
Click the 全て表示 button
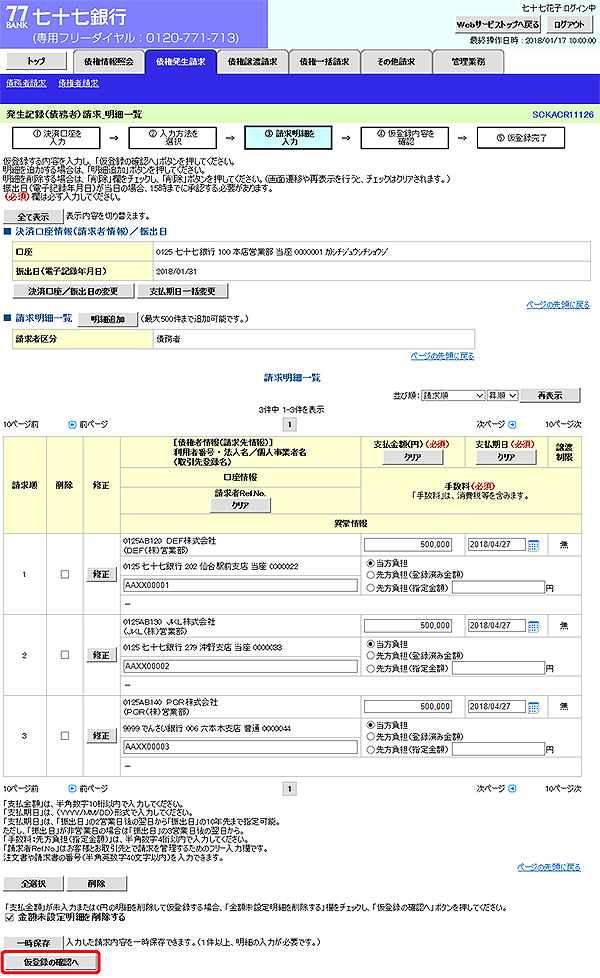coord(34,217)
